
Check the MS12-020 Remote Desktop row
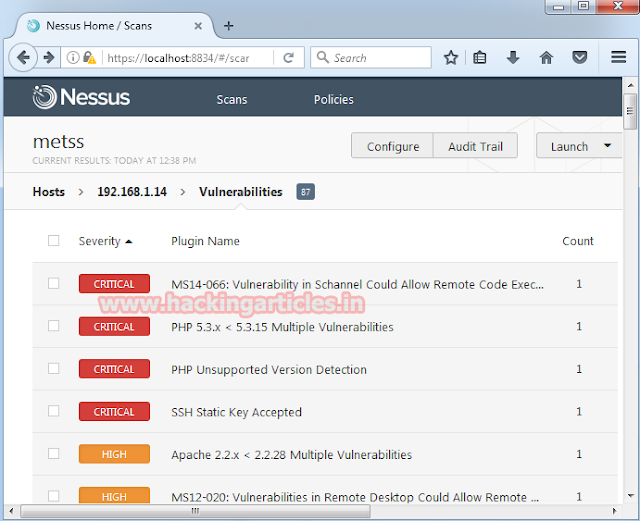(53, 496)
